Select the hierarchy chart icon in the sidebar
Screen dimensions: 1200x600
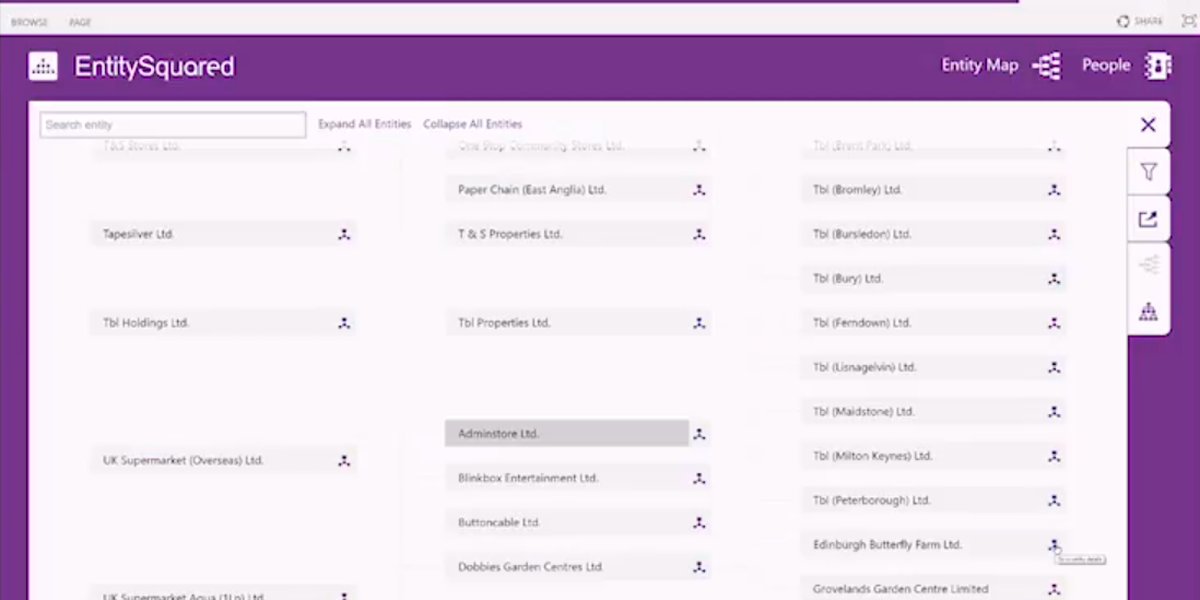click(1148, 312)
